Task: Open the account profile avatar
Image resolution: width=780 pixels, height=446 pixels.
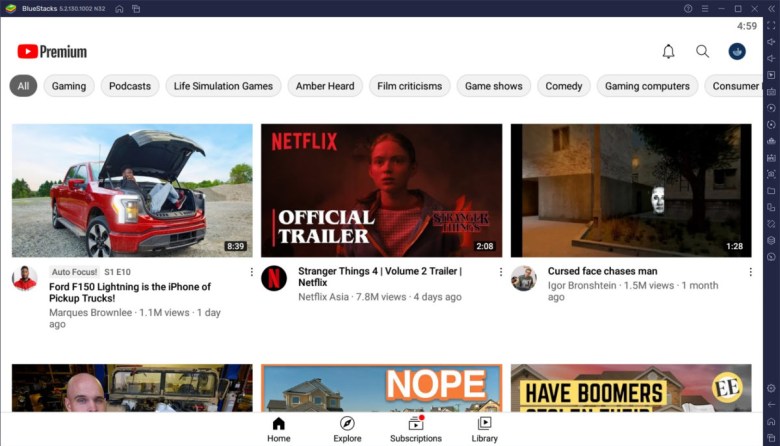Action: point(737,51)
